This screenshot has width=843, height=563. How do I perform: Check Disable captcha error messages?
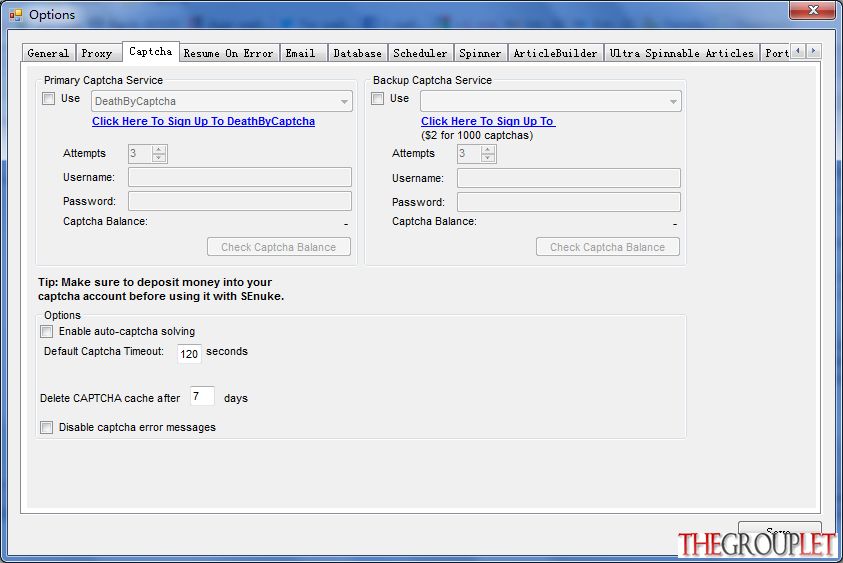point(47,427)
